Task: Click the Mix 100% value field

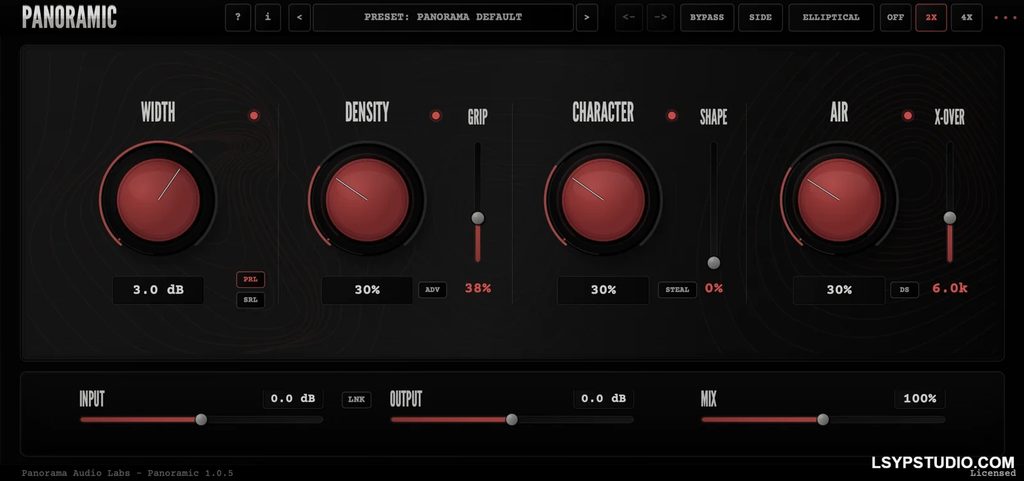Action: coord(920,399)
